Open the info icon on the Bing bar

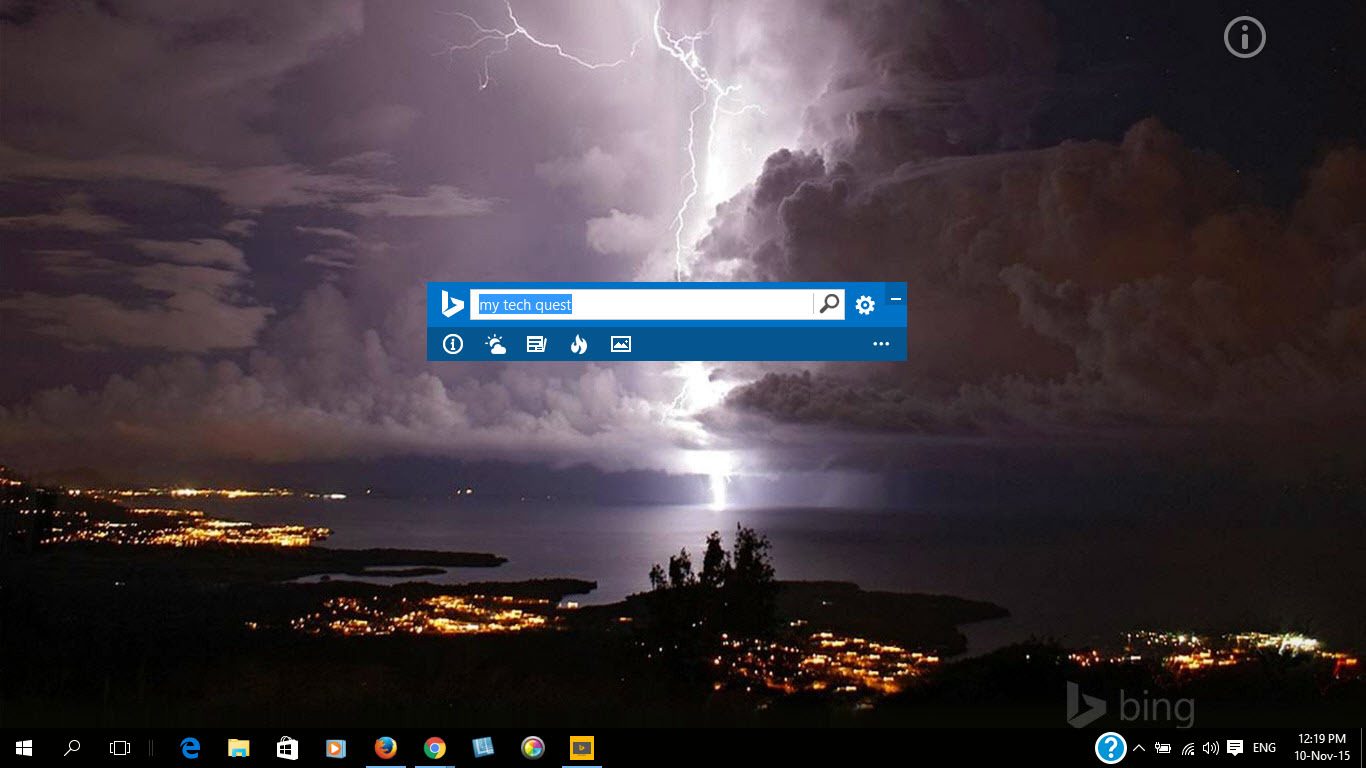pos(452,343)
